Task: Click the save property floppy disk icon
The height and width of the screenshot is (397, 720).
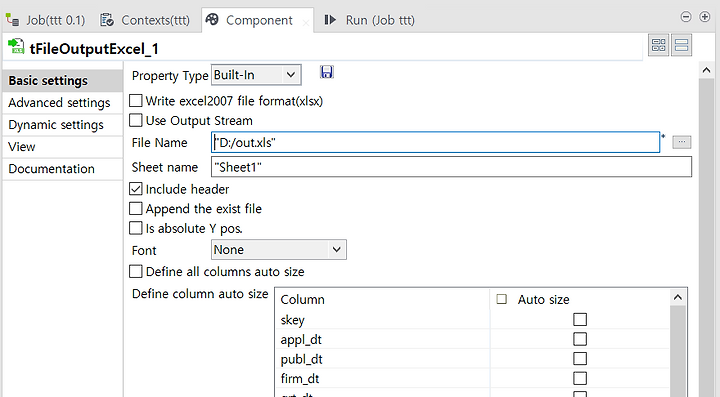Action: [326, 72]
